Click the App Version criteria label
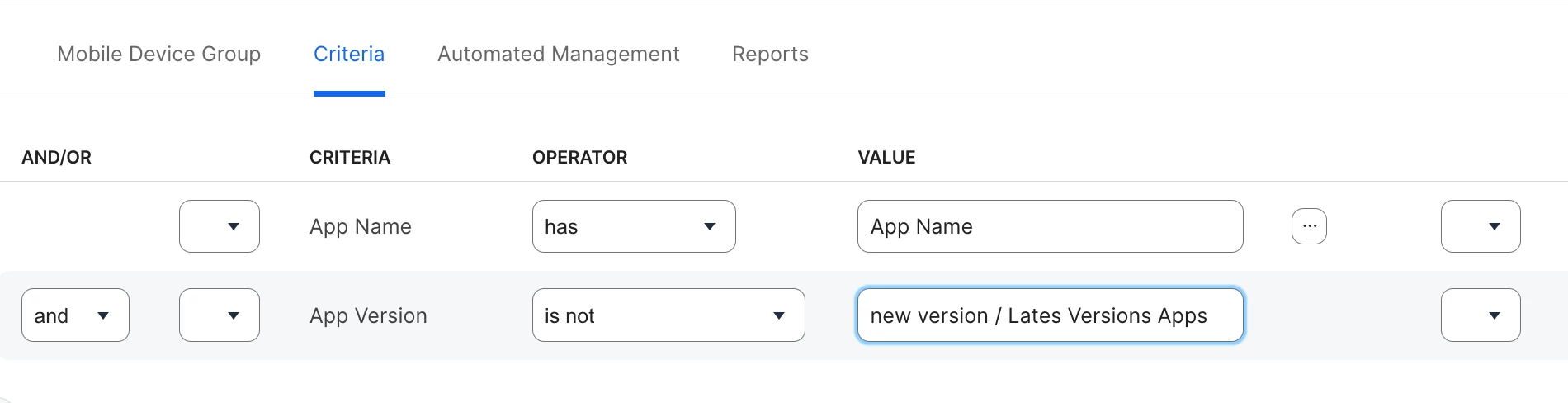This screenshot has width=1568, height=403. tap(368, 315)
